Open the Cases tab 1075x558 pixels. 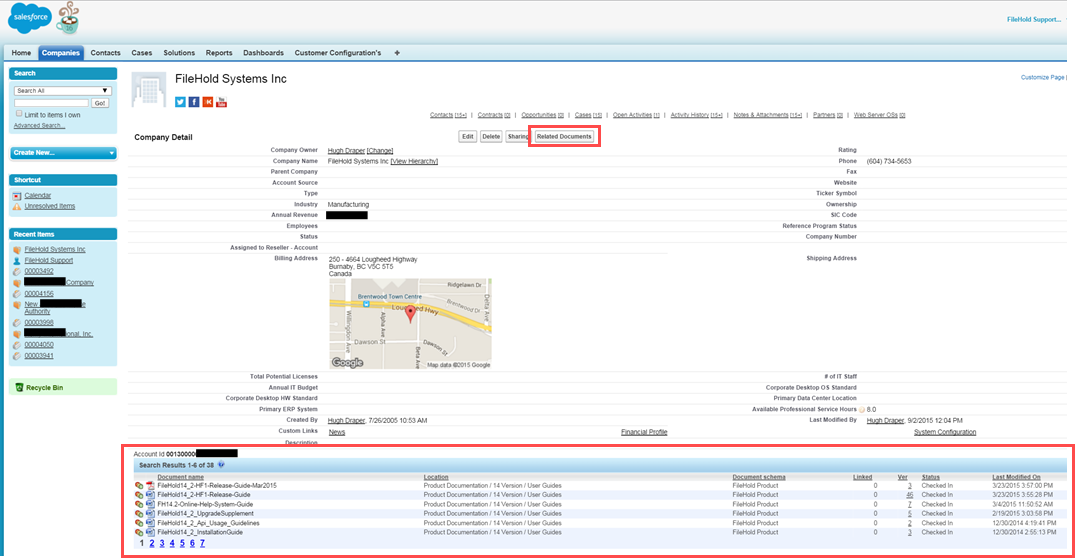pyautogui.click(x=142, y=53)
